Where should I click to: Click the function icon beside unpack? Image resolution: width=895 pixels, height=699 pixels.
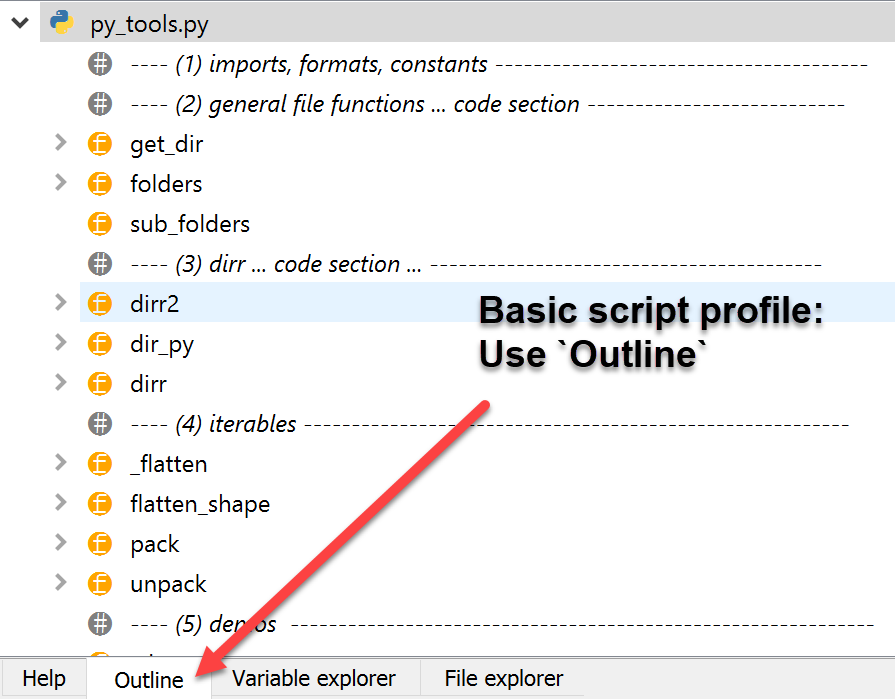pyautogui.click(x=100, y=583)
